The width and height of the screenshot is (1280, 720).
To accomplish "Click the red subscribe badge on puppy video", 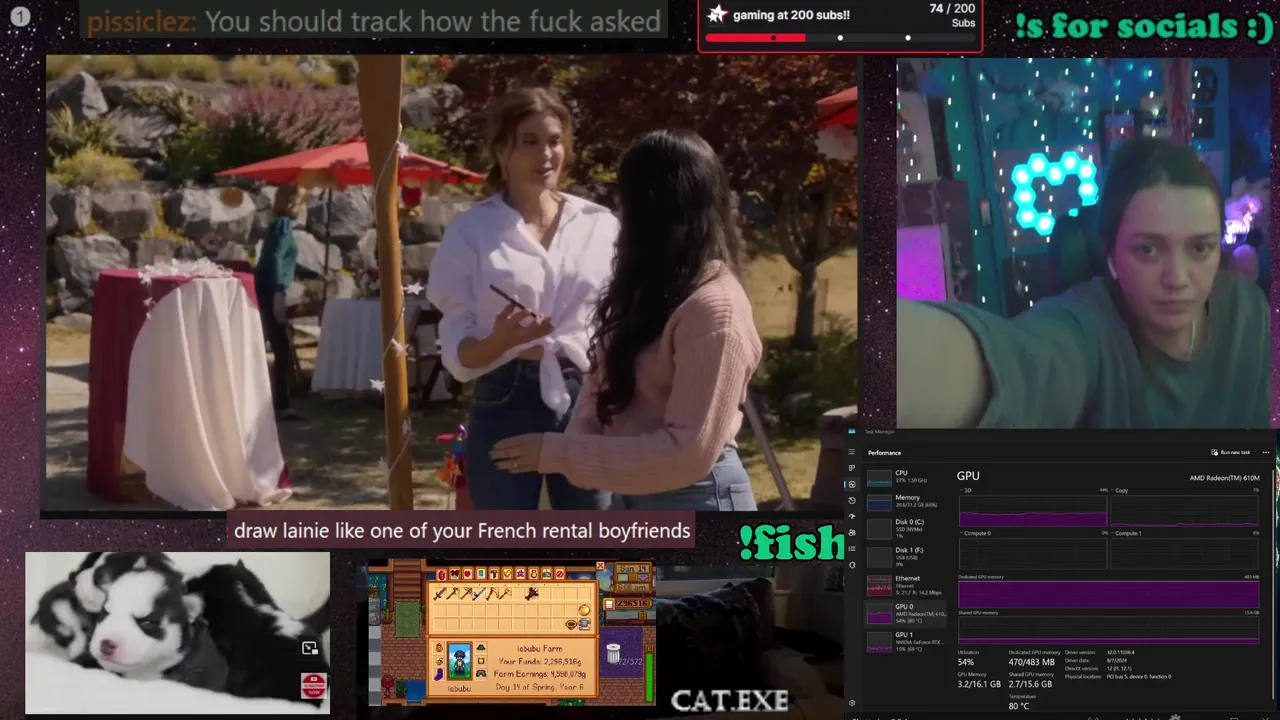I will [314, 686].
